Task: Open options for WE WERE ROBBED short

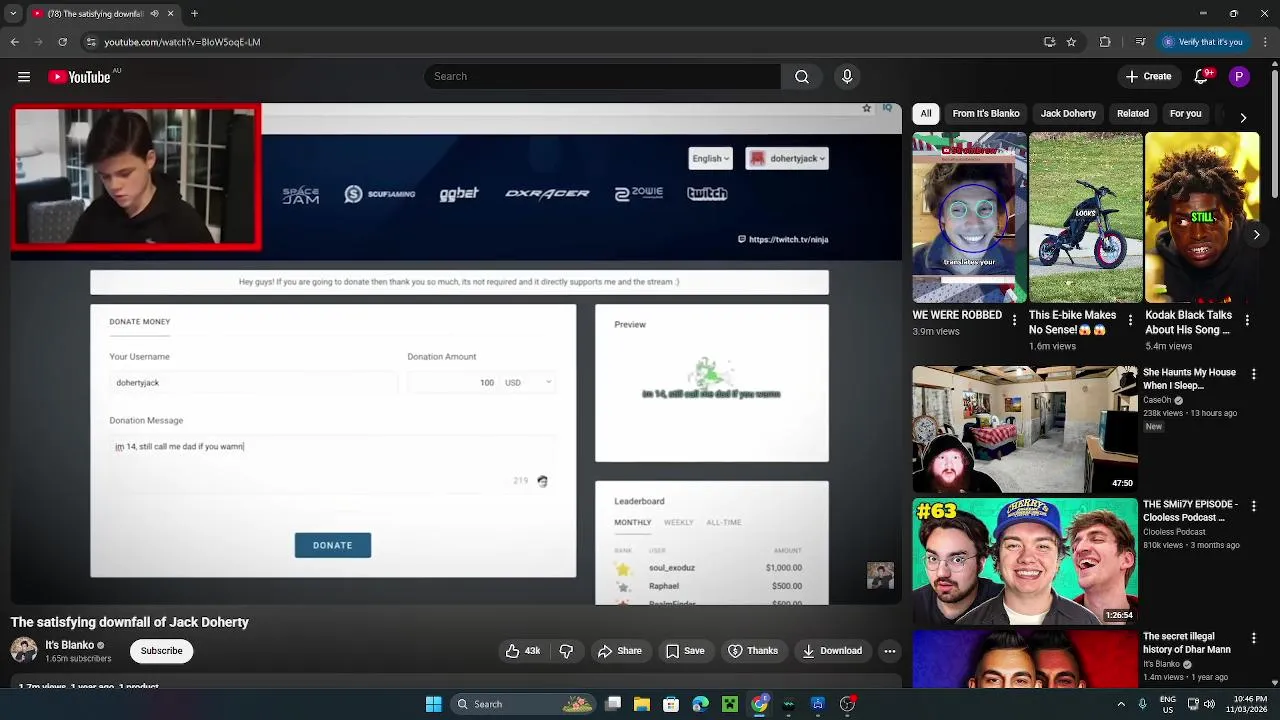Action: click(1014, 320)
